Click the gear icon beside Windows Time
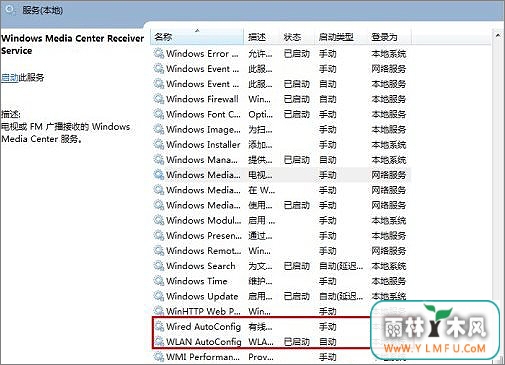 pyautogui.click(x=159, y=281)
